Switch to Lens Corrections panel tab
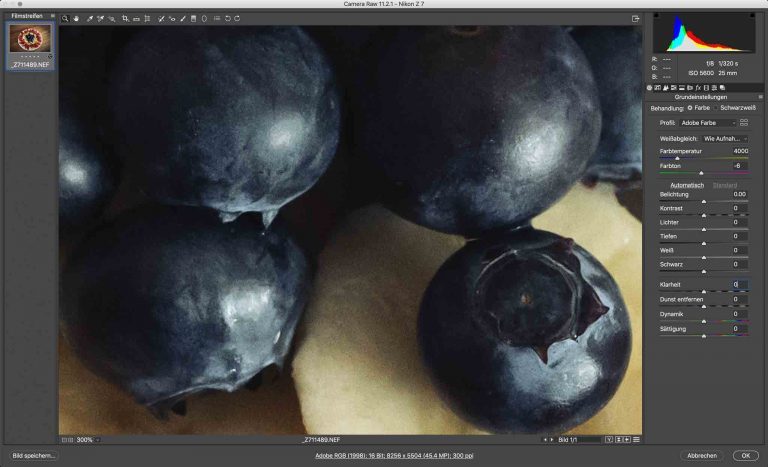Screen dimensions: 768x467 (x=690, y=88)
